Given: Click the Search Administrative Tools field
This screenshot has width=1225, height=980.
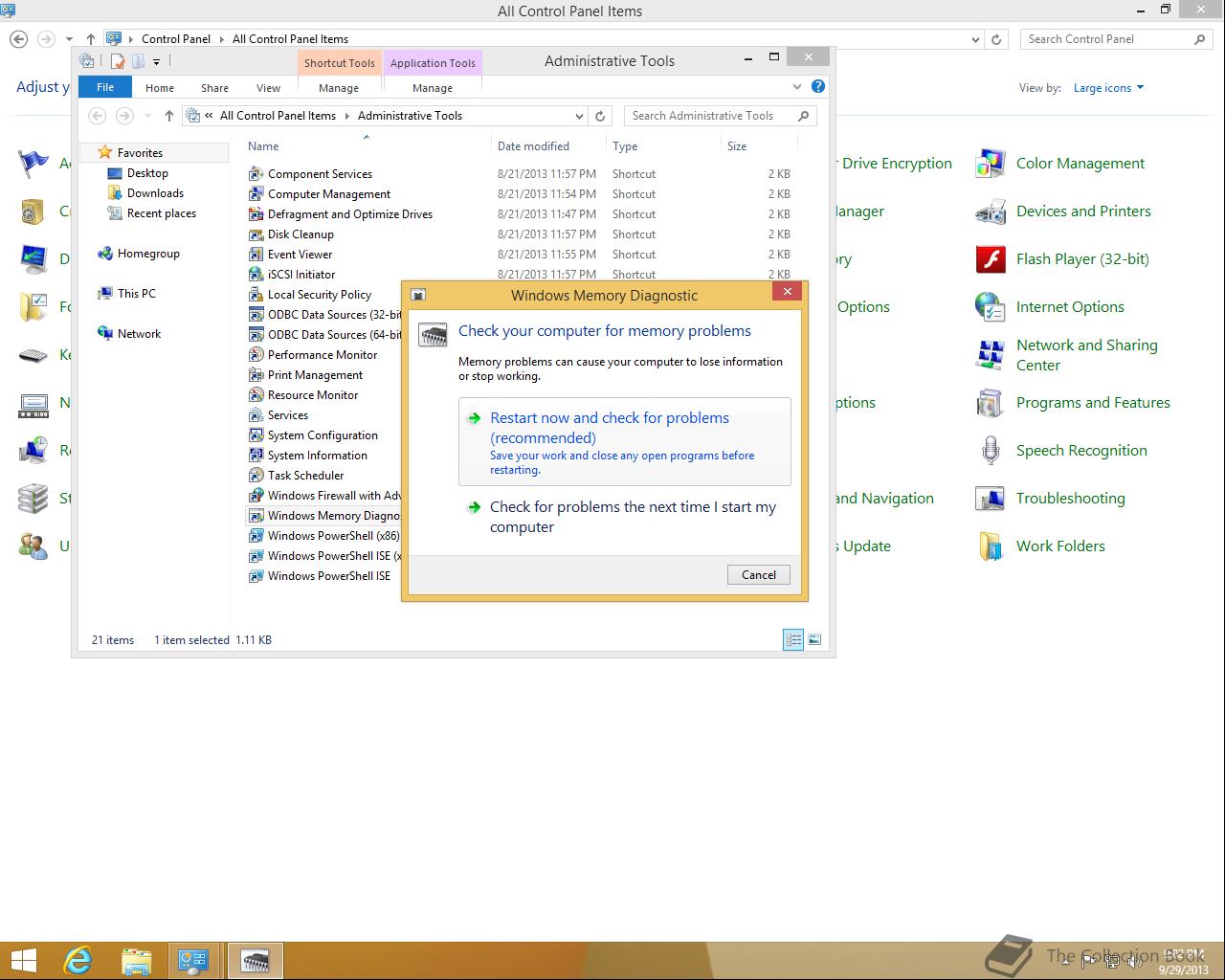Looking at the screenshot, I should 720,116.
